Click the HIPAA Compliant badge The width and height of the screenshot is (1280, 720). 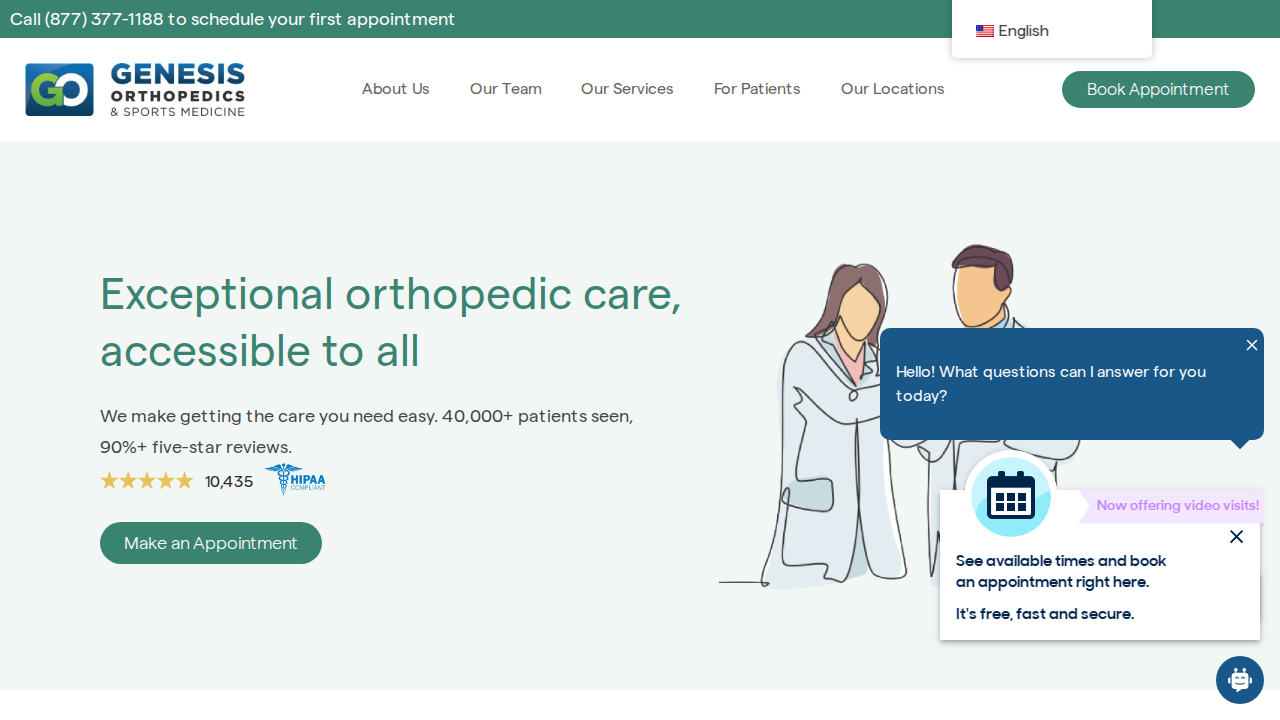(295, 479)
